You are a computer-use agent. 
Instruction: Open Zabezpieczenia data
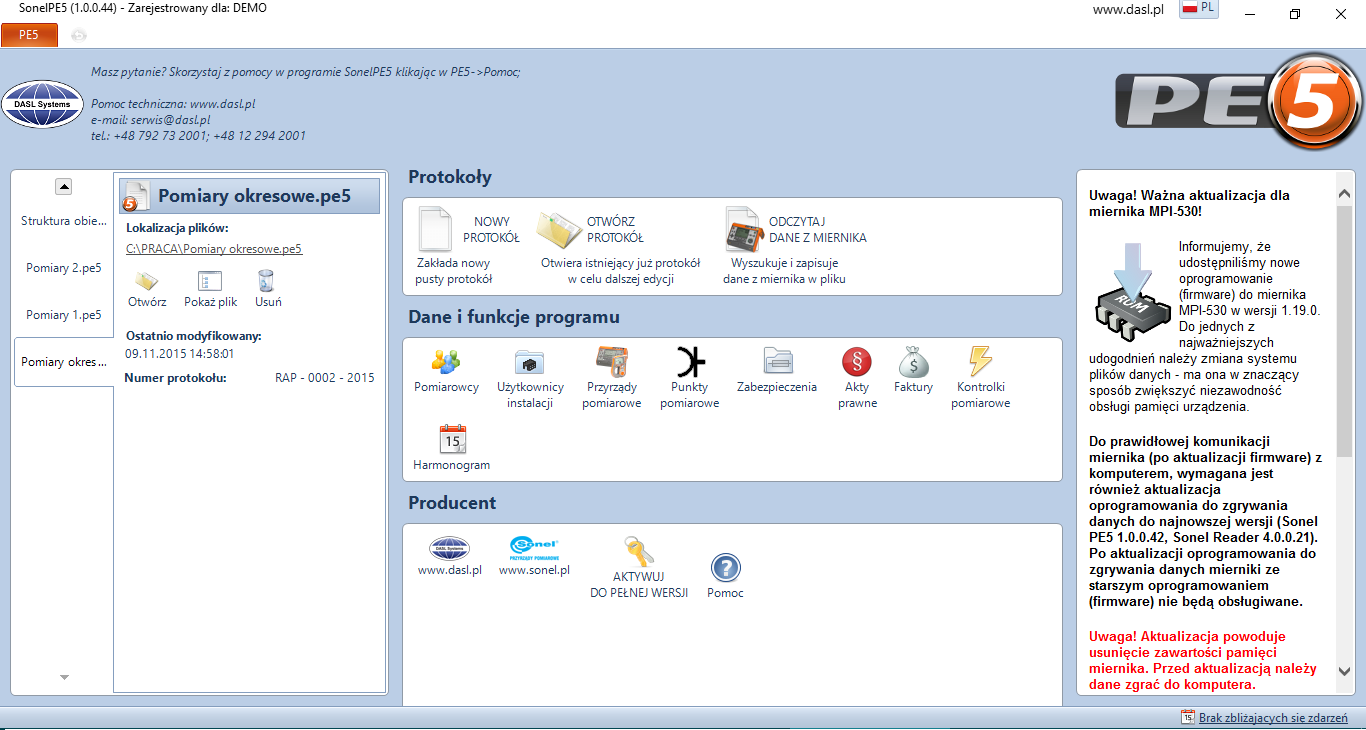pyautogui.click(x=777, y=370)
